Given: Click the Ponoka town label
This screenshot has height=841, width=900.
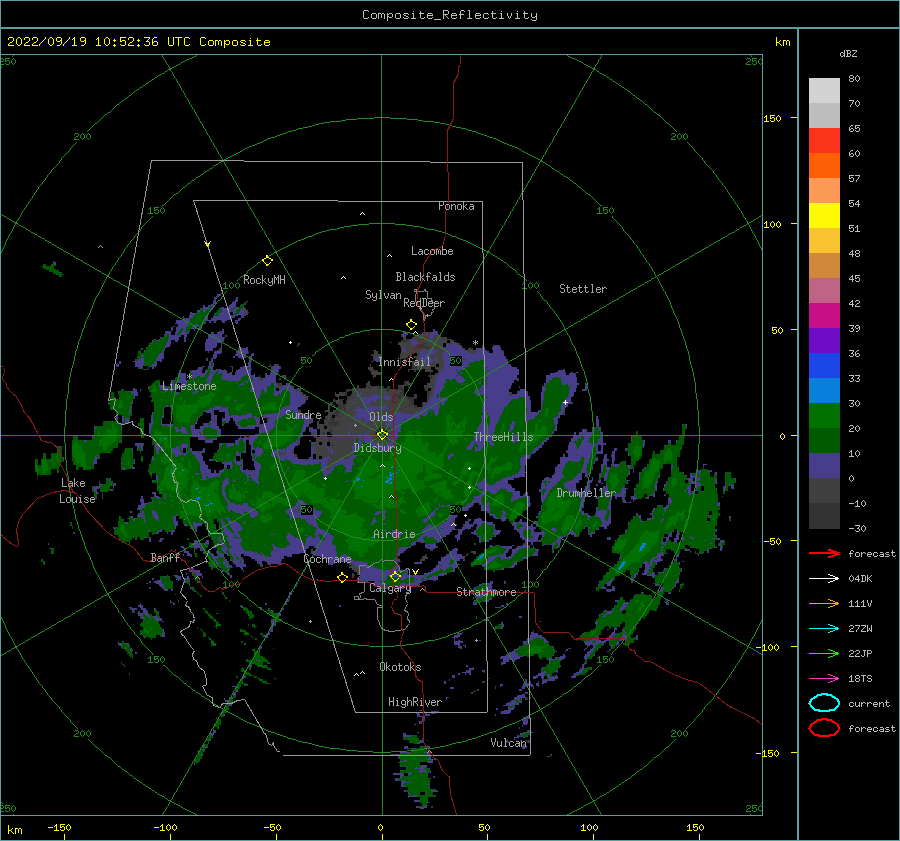Looking at the screenshot, I should point(456,206).
